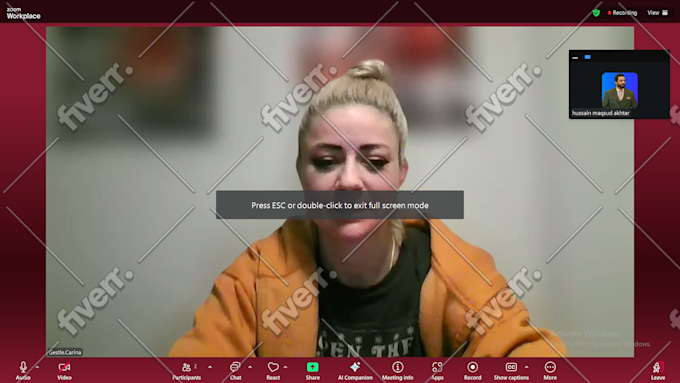Click the Zoom Workplace logo

pos(23,13)
